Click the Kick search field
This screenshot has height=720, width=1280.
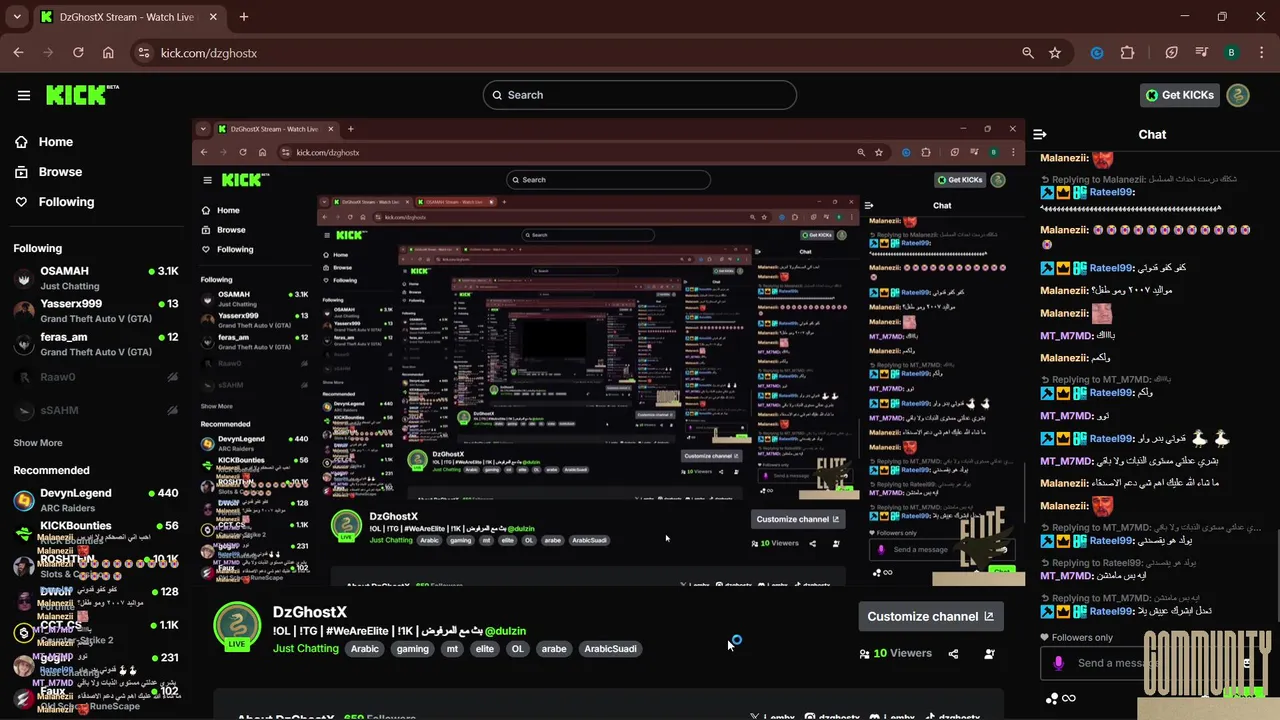[x=640, y=95]
